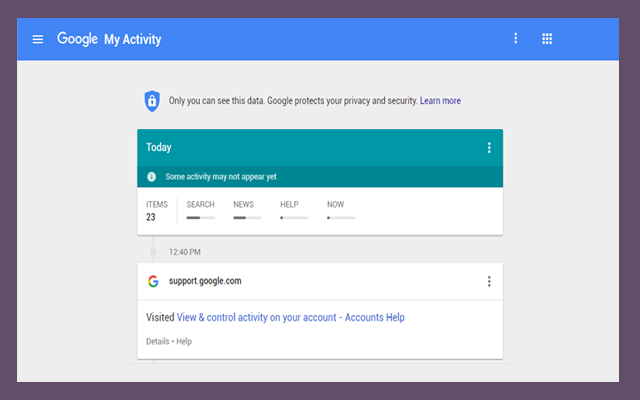Viewport: 640px width, 400px height.
Task: Click the Google logo in header
Action: [x=77, y=39]
